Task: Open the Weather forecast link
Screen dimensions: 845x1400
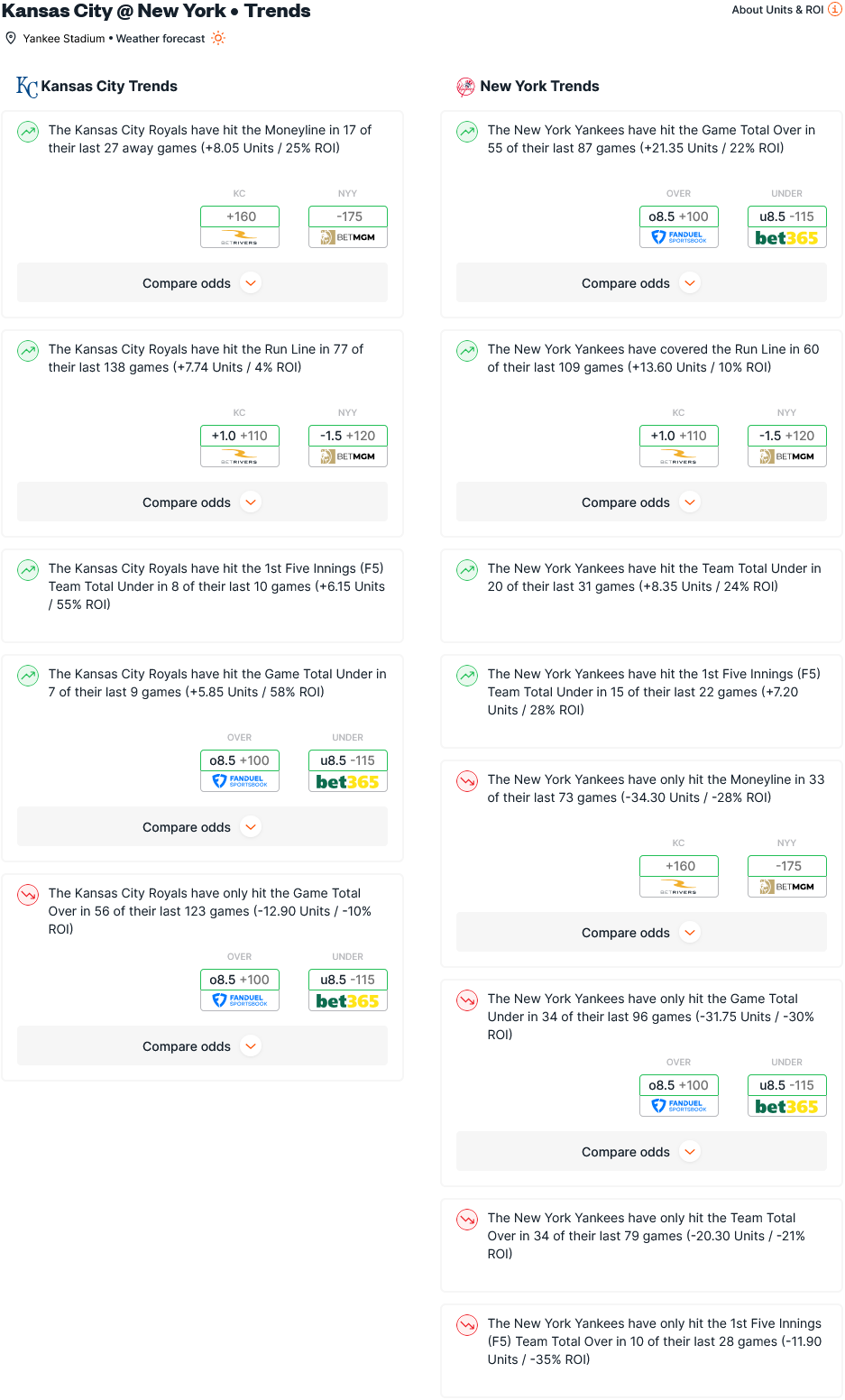Action: (x=161, y=39)
